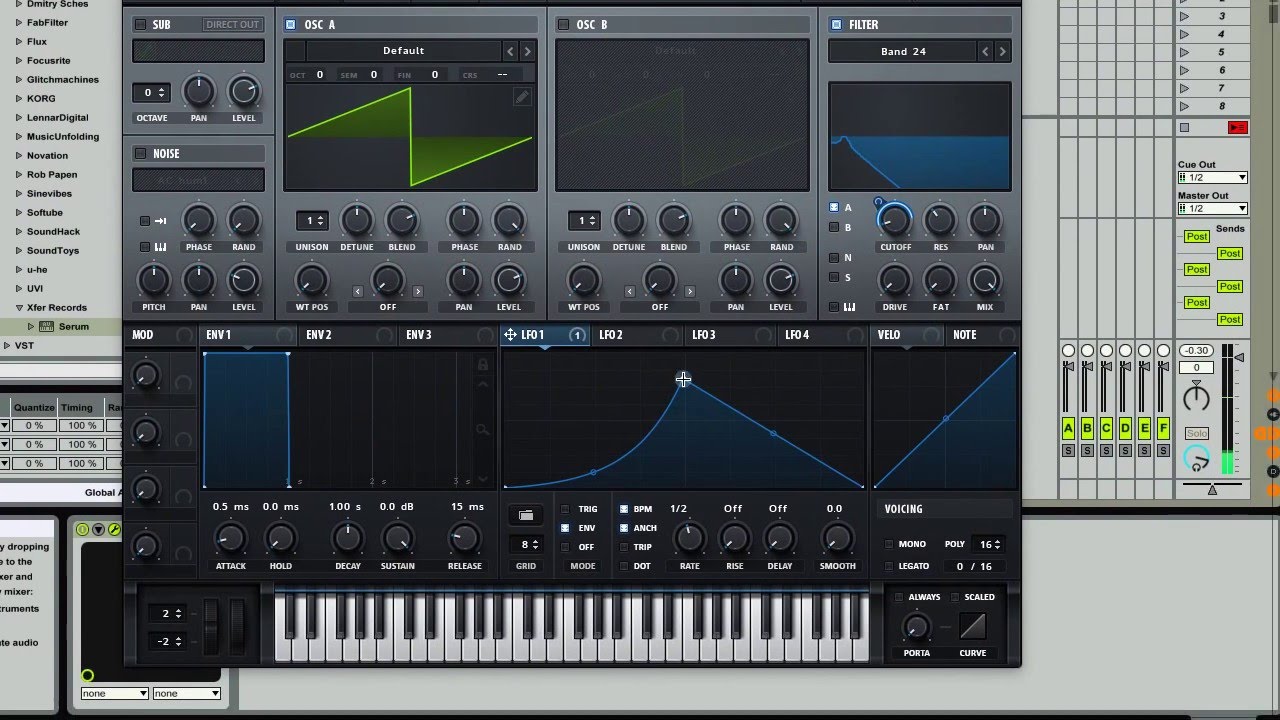Enable the SUB oscillator checkbox
This screenshot has height=720, width=1280.
coord(139,25)
